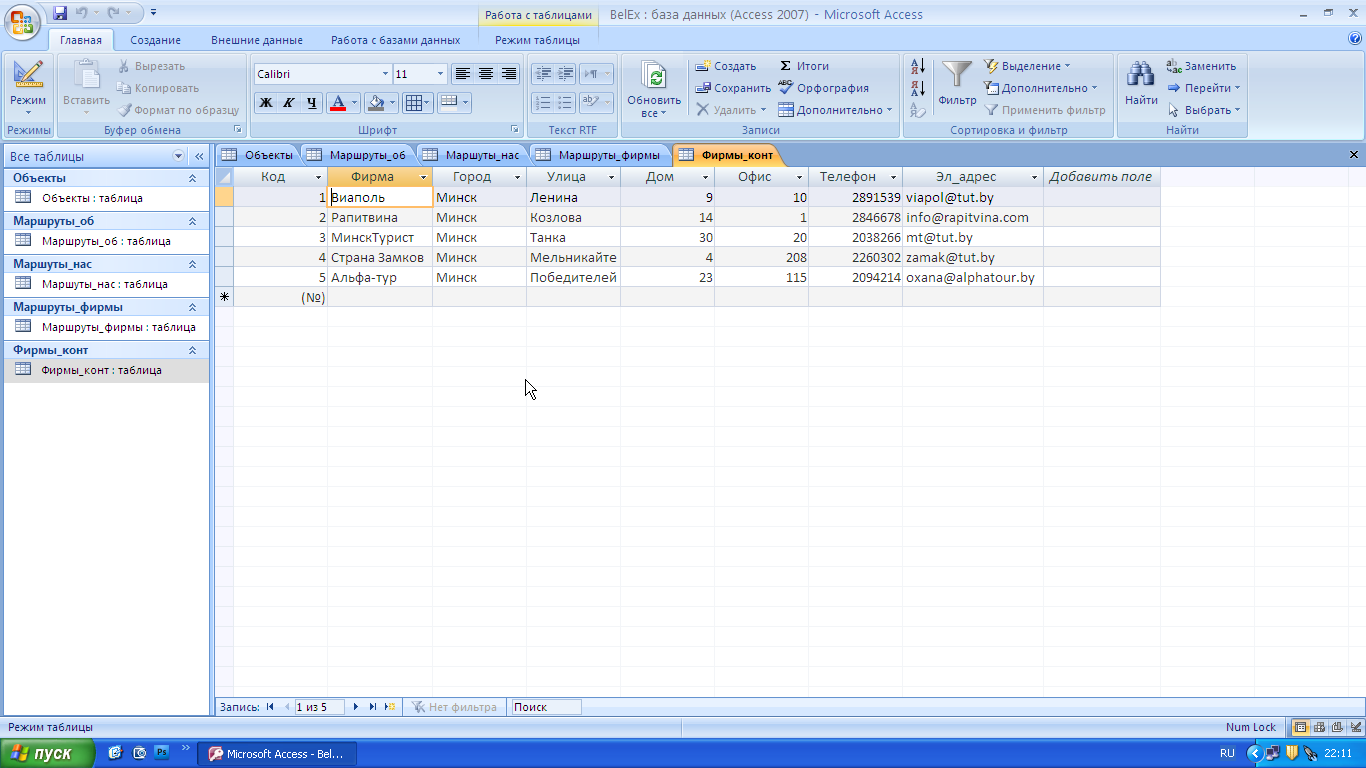Screen dimensions: 1366x768
Task: Switch to Объекты document tab
Action: pos(258,155)
